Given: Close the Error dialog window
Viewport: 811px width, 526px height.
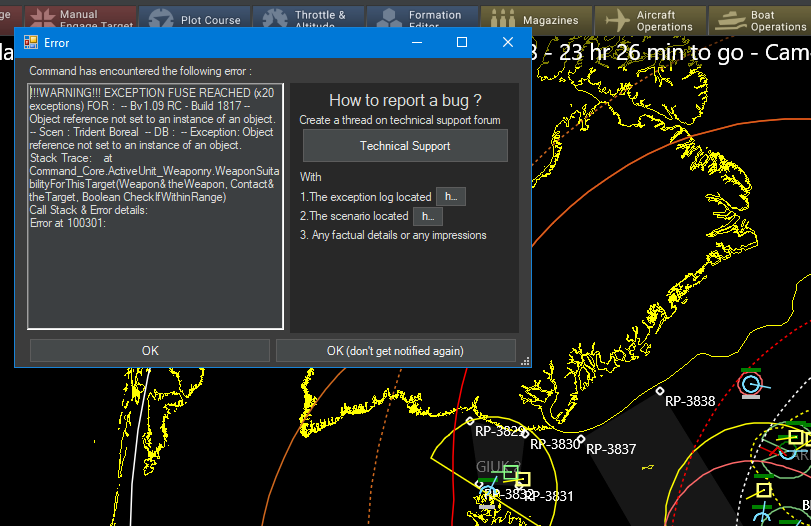Looking at the screenshot, I should 508,42.
